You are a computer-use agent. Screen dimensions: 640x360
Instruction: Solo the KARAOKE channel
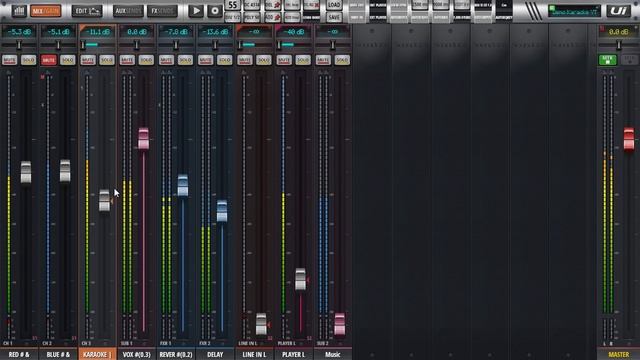click(107, 60)
